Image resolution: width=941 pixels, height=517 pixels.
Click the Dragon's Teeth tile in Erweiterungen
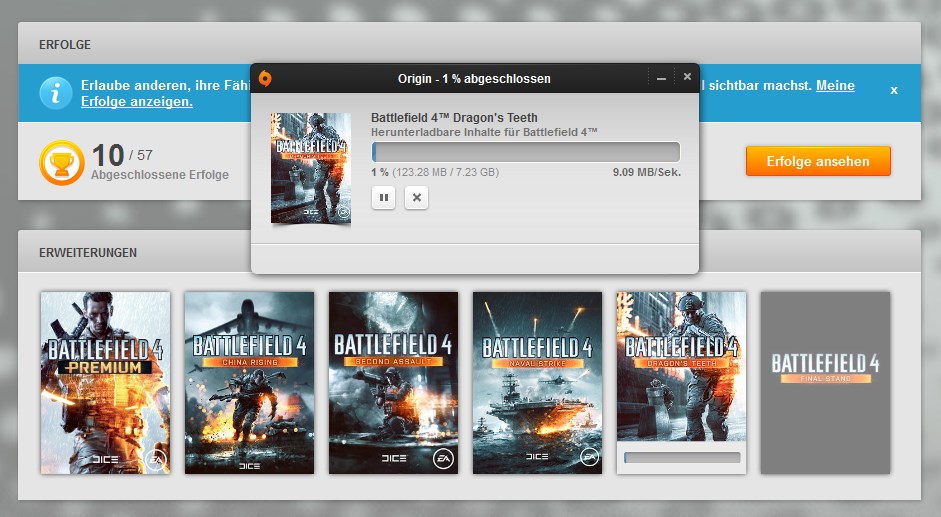pos(681,370)
